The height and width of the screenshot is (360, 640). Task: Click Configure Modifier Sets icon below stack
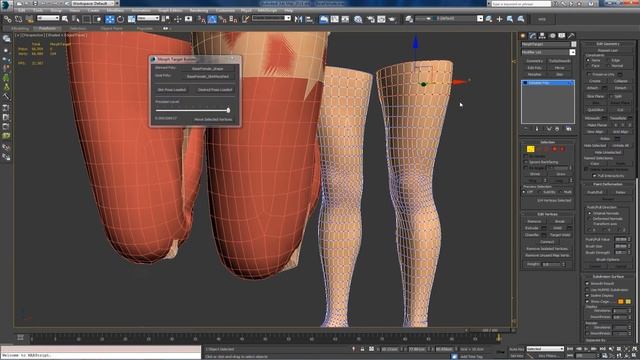click(569, 129)
